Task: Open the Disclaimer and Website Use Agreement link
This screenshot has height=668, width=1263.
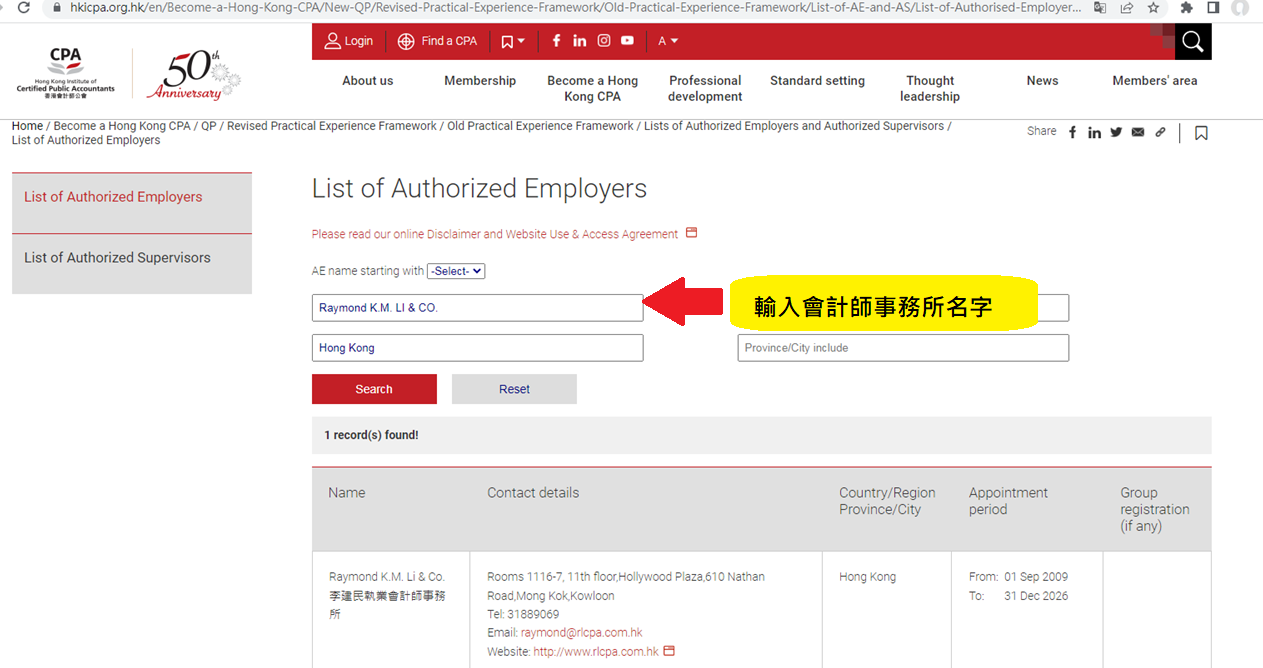Action: (495, 234)
